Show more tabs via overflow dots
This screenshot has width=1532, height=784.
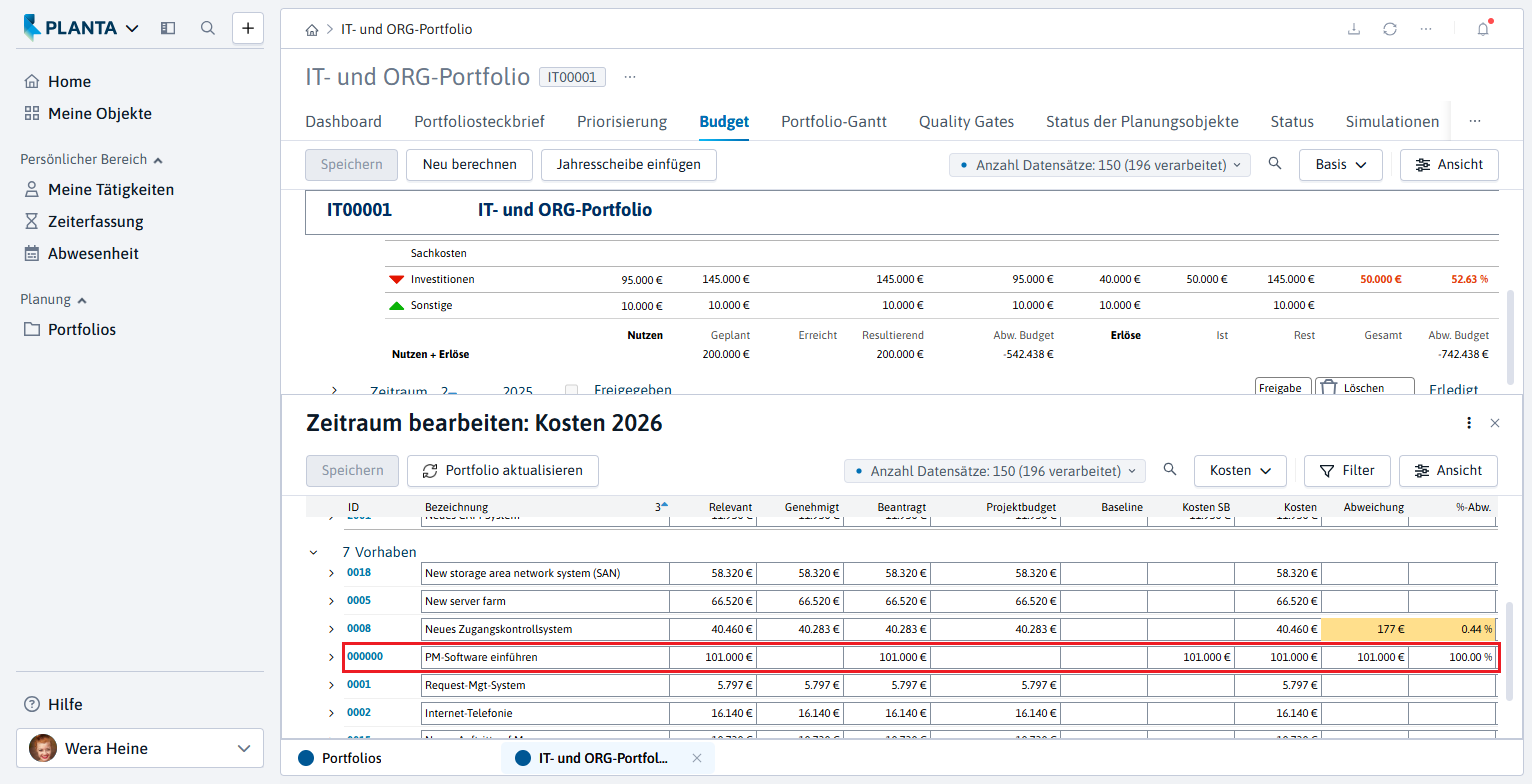click(1475, 121)
